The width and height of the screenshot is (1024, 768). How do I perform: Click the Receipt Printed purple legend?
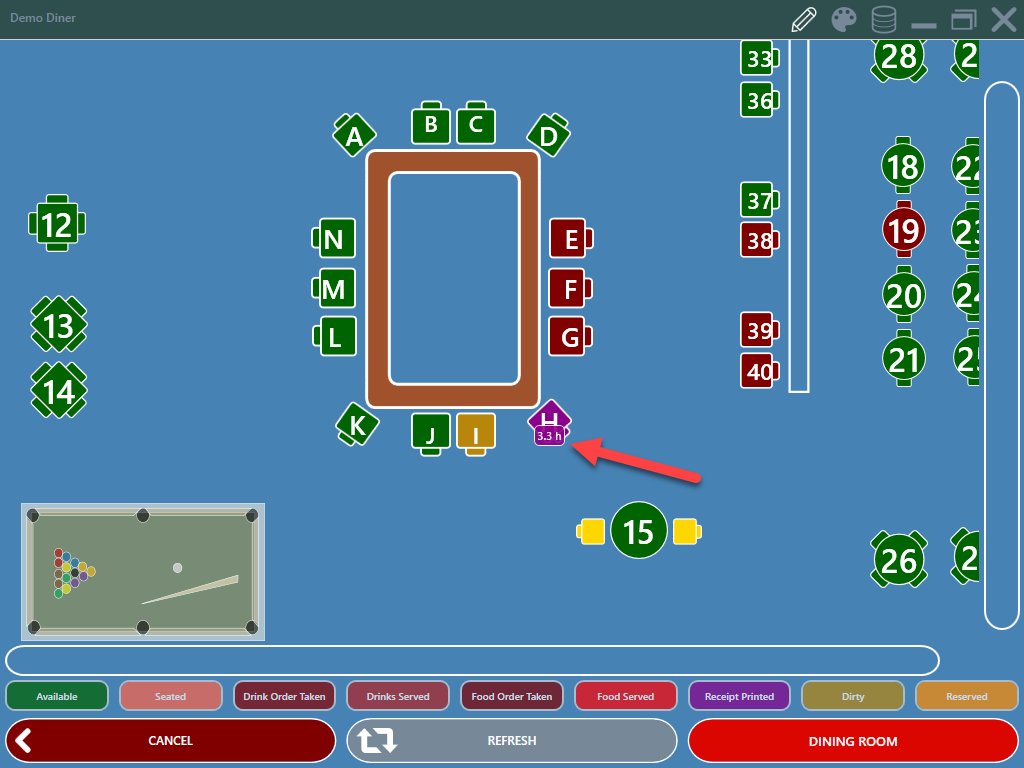pos(740,696)
